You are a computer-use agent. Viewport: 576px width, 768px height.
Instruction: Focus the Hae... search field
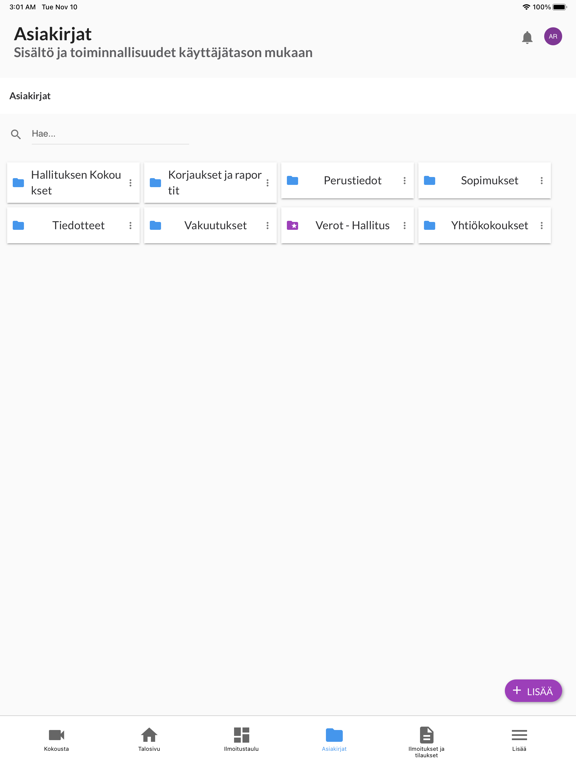click(x=110, y=134)
